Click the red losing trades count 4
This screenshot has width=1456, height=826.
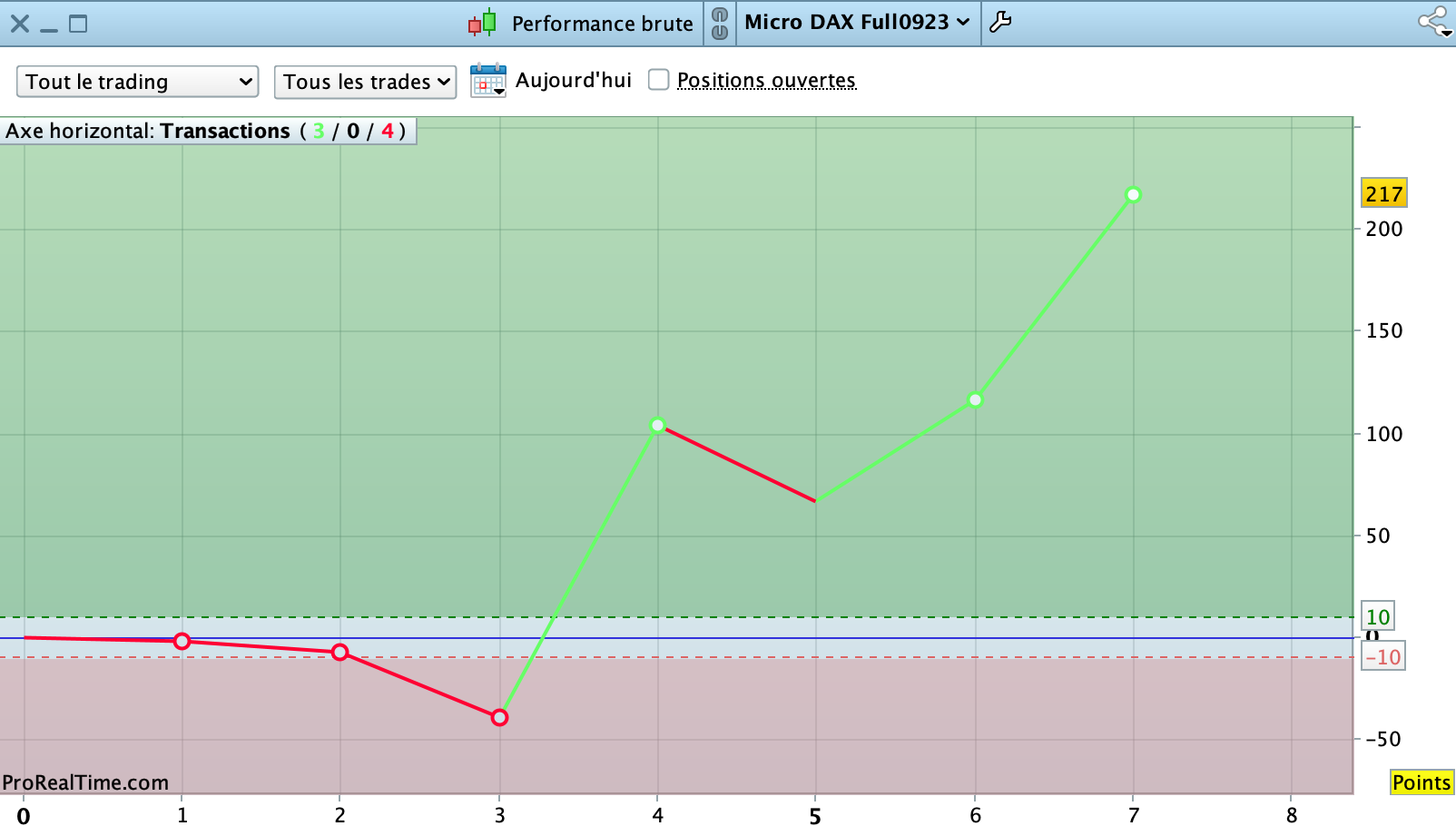point(388,131)
